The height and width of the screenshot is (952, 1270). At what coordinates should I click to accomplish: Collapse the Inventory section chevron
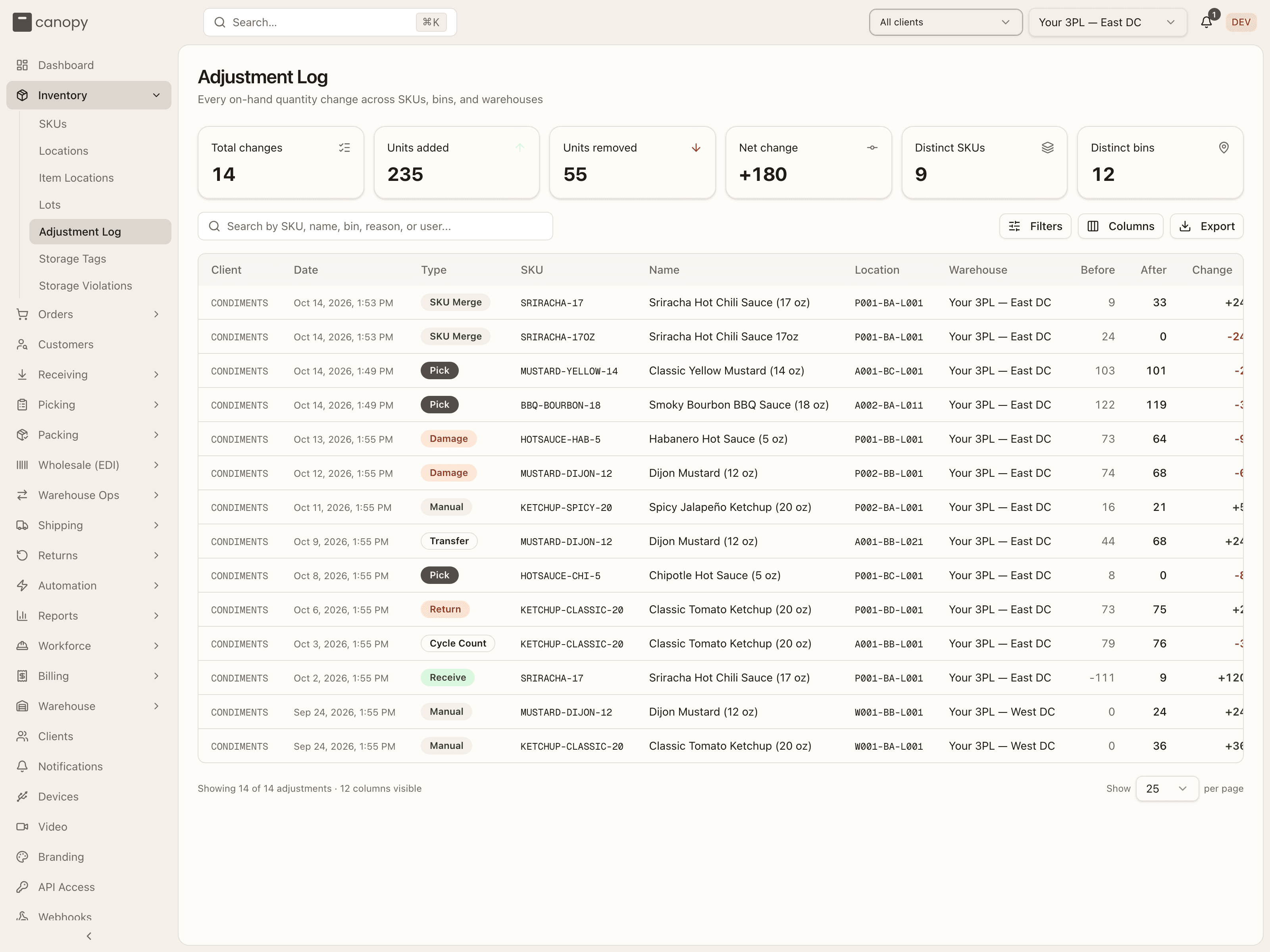click(x=156, y=95)
